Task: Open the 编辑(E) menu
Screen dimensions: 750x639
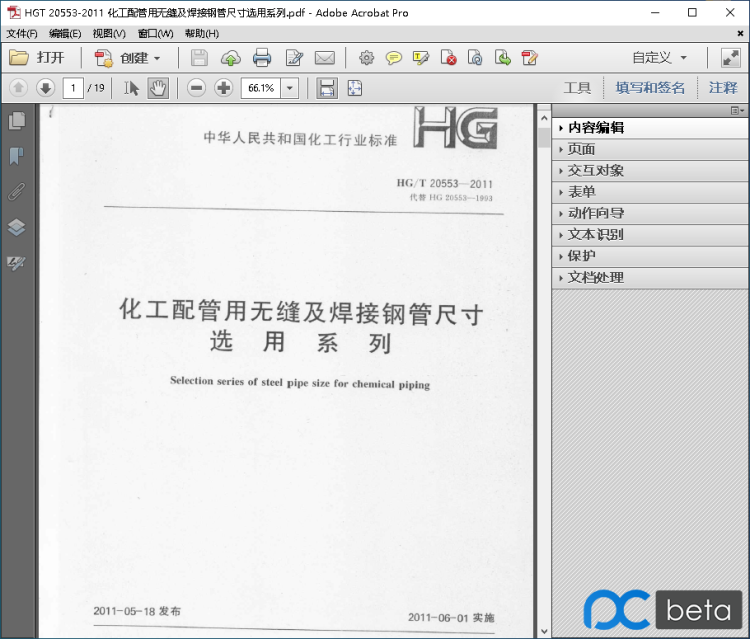Action: [65, 33]
